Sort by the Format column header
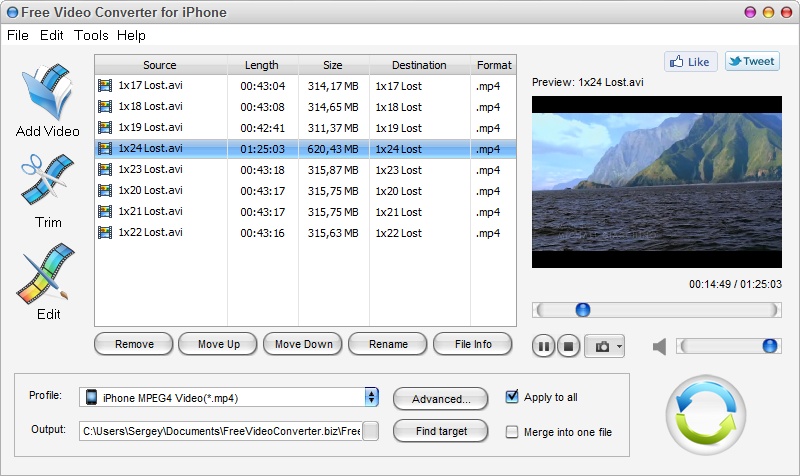 493,65
